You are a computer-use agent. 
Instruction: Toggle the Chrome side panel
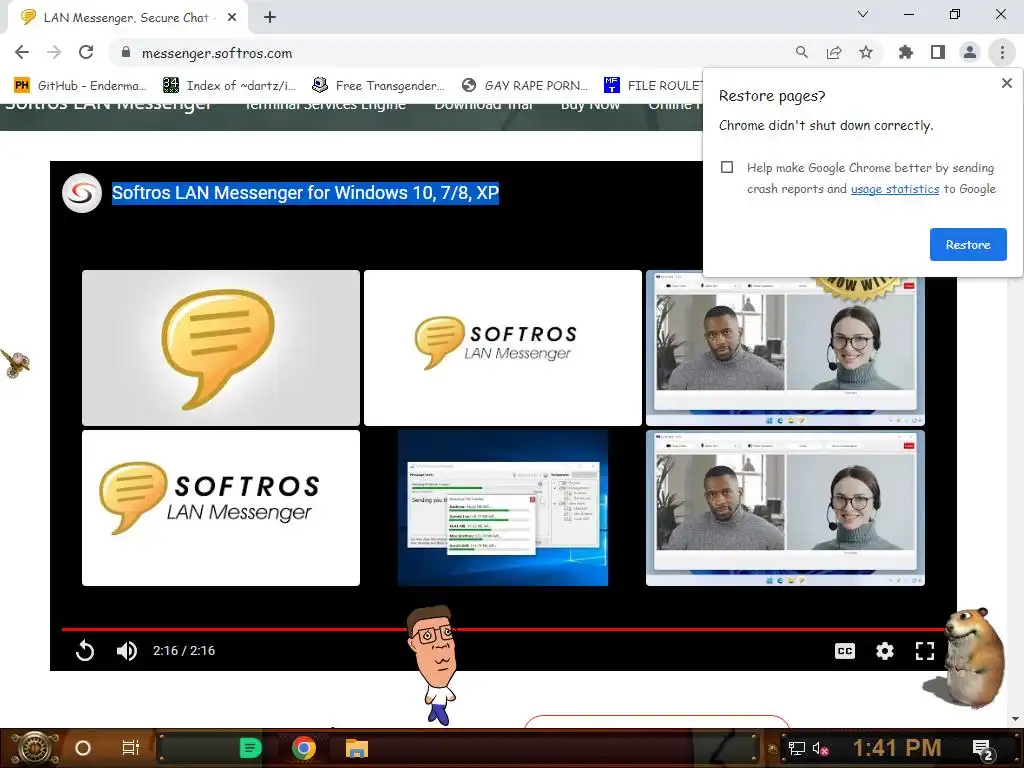point(938,52)
